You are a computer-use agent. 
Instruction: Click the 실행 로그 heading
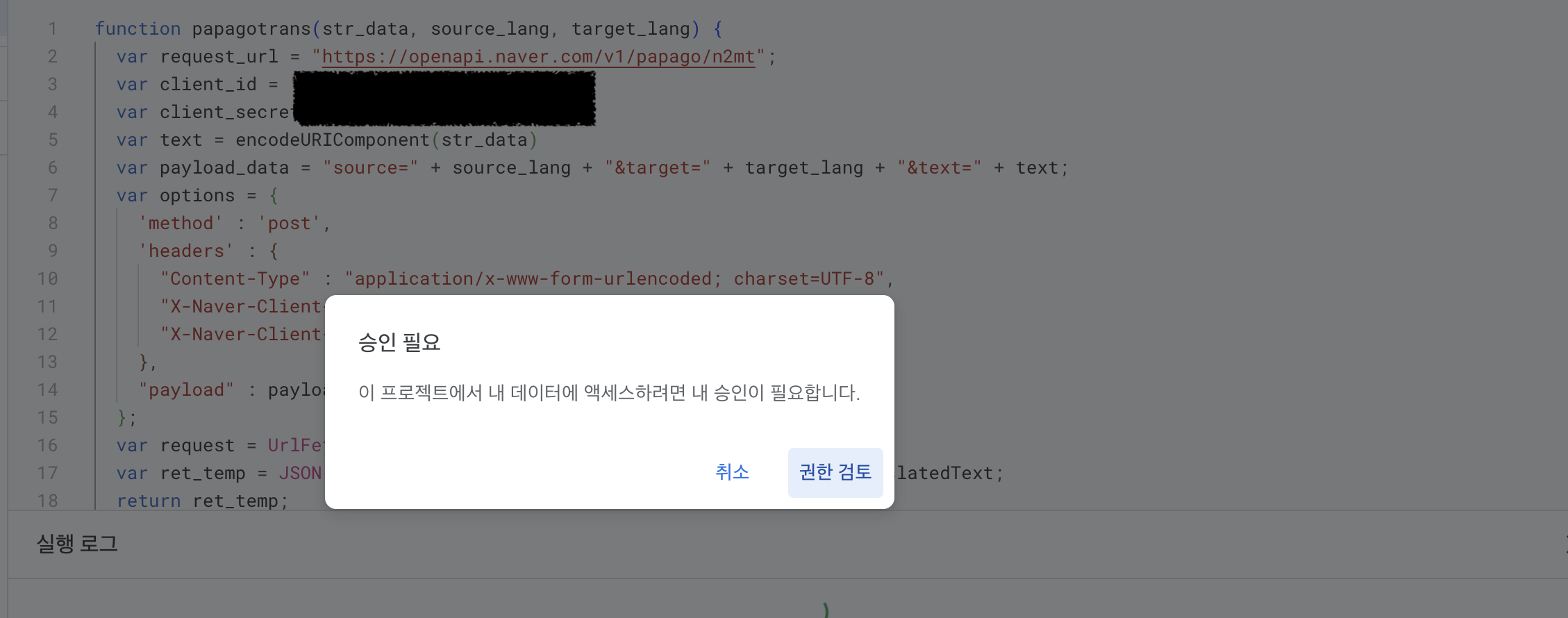pyautogui.click(x=77, y=544)
